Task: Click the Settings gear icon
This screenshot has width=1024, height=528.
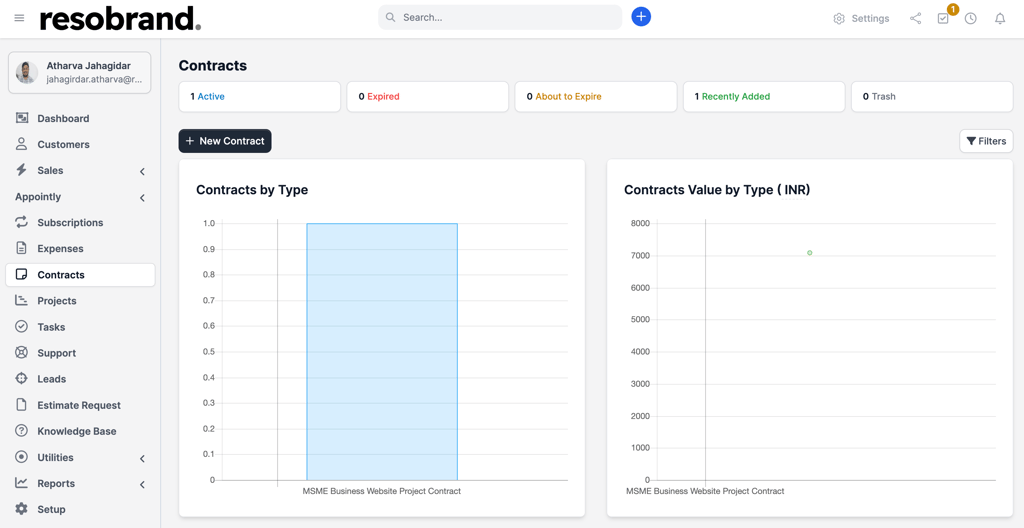Action: click(839, 18)
